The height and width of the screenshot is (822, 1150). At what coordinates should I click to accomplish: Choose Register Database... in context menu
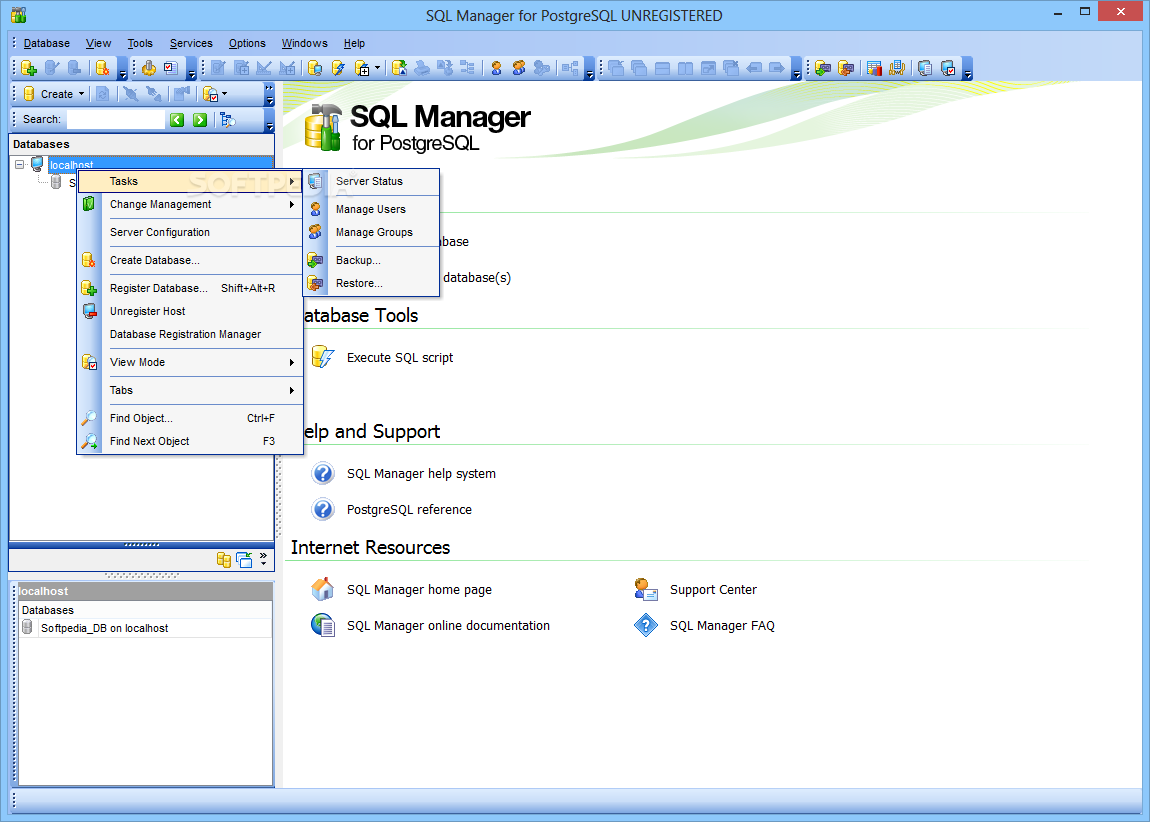coord(190,287)
